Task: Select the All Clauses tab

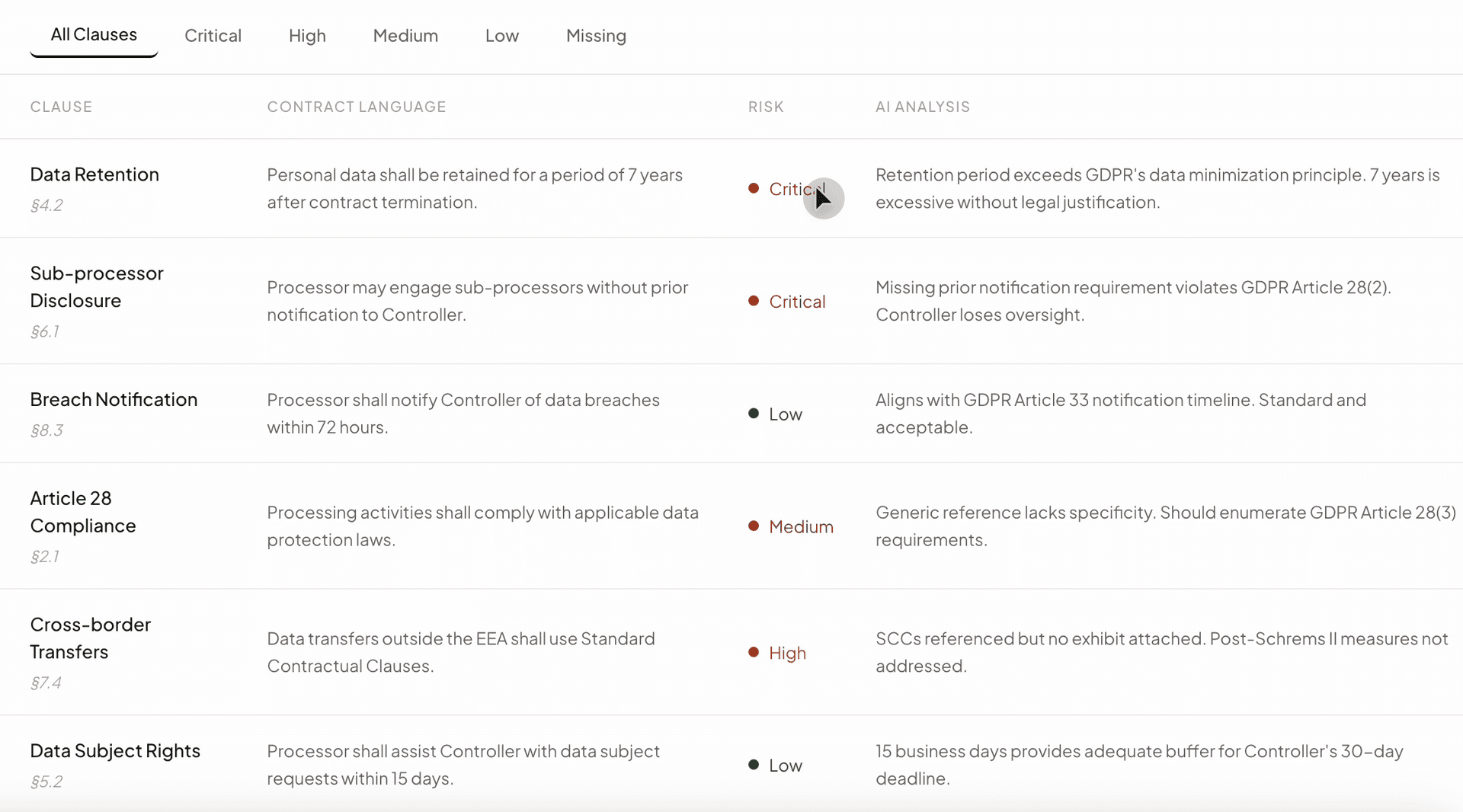Action: click(93, 35)
